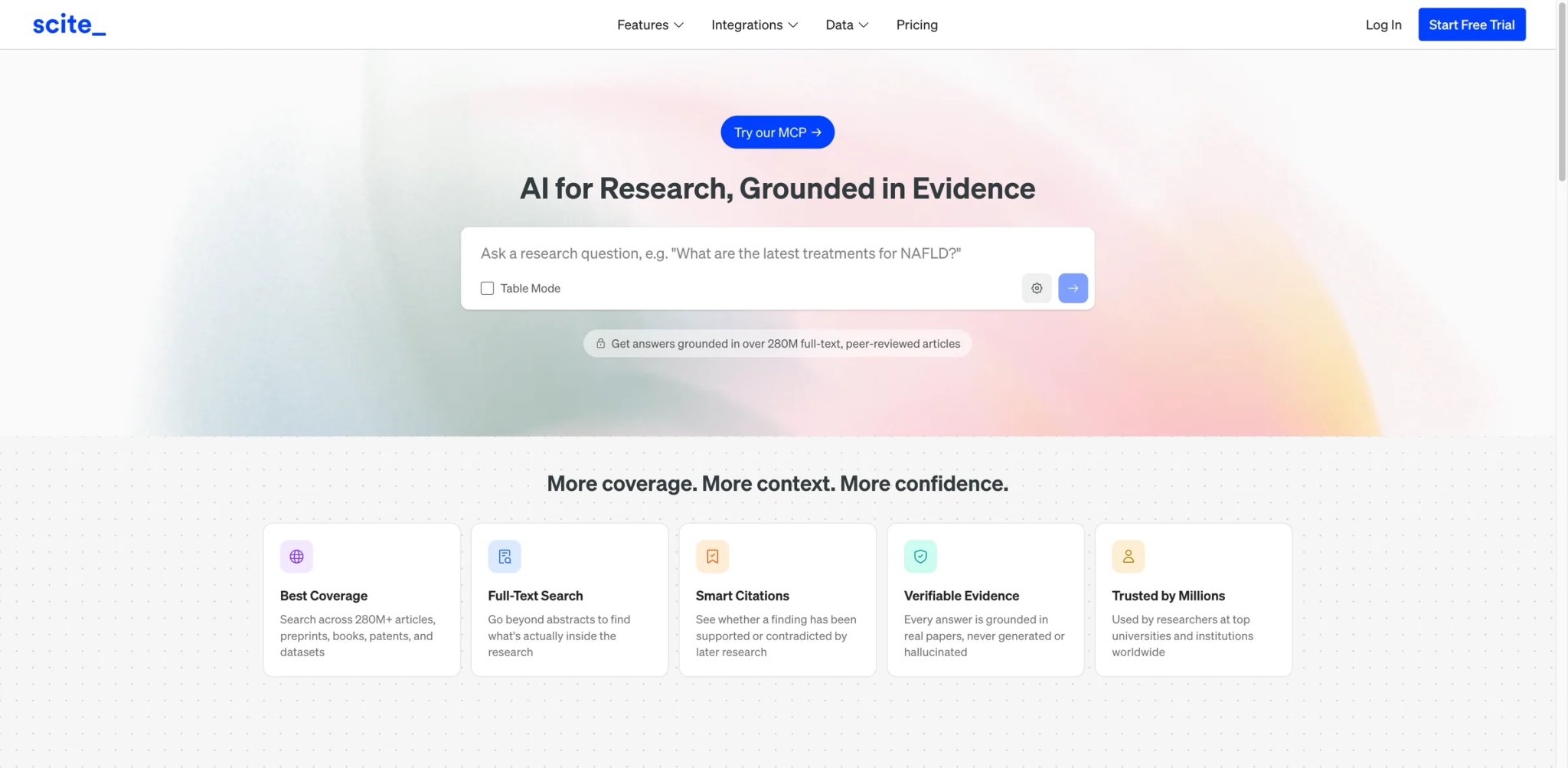Screen dimensions: 1568x768
Task: Click the lock icon in the info pill
Action: click(601, 344)
